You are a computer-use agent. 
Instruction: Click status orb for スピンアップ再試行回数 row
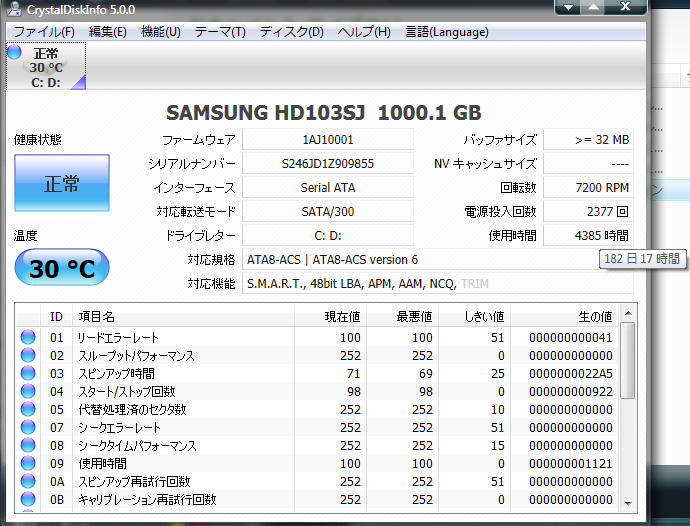[28, 482]
